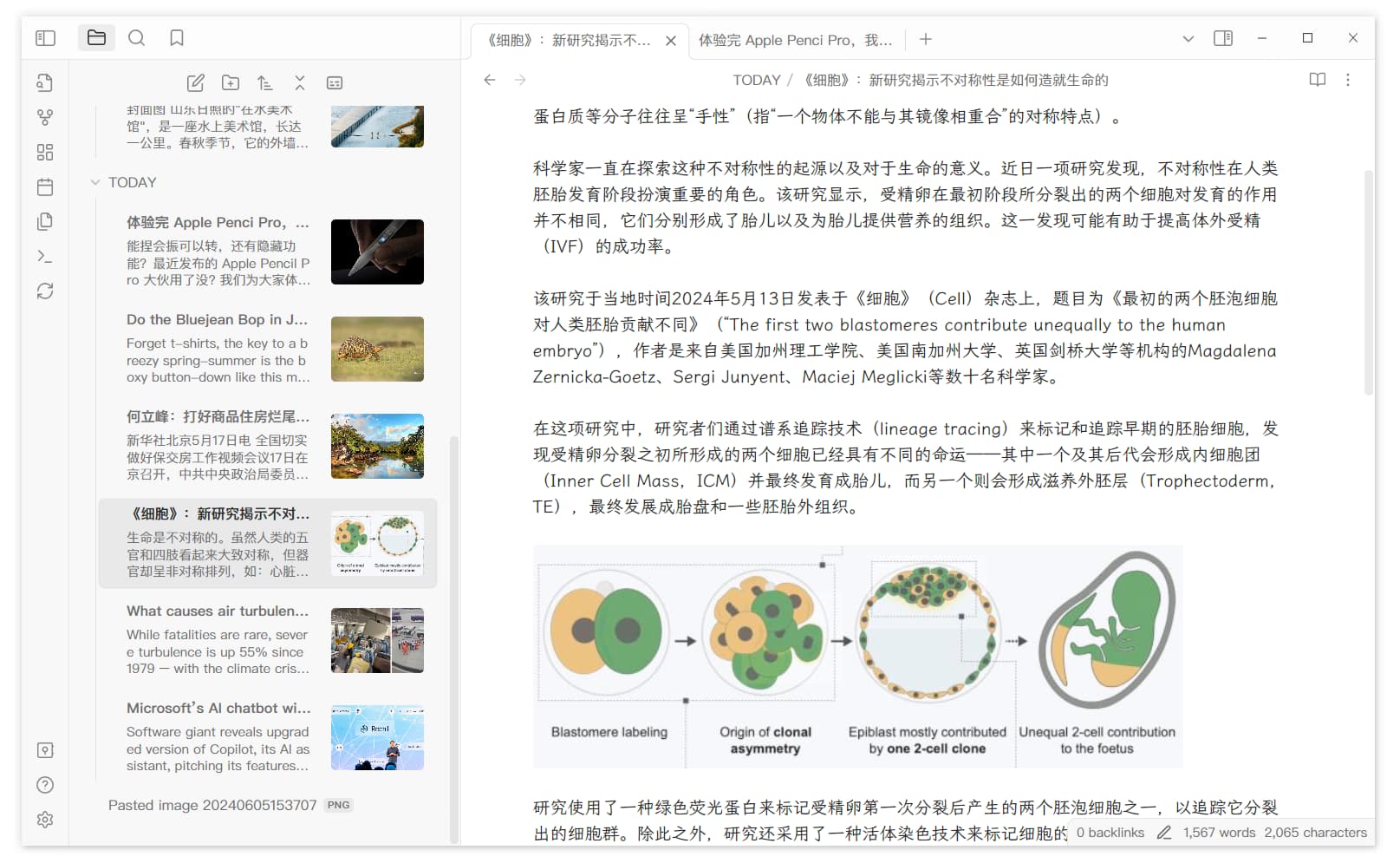
Task: Collapse all folders
Action: [300, 82]
